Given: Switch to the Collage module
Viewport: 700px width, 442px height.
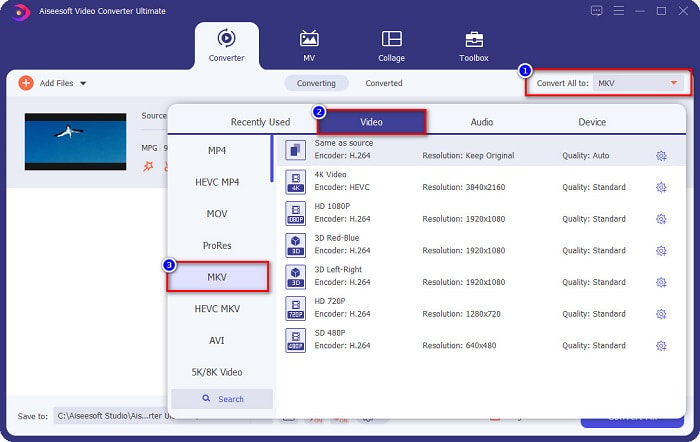Looking at the screenshot, I should click(391, 46).
